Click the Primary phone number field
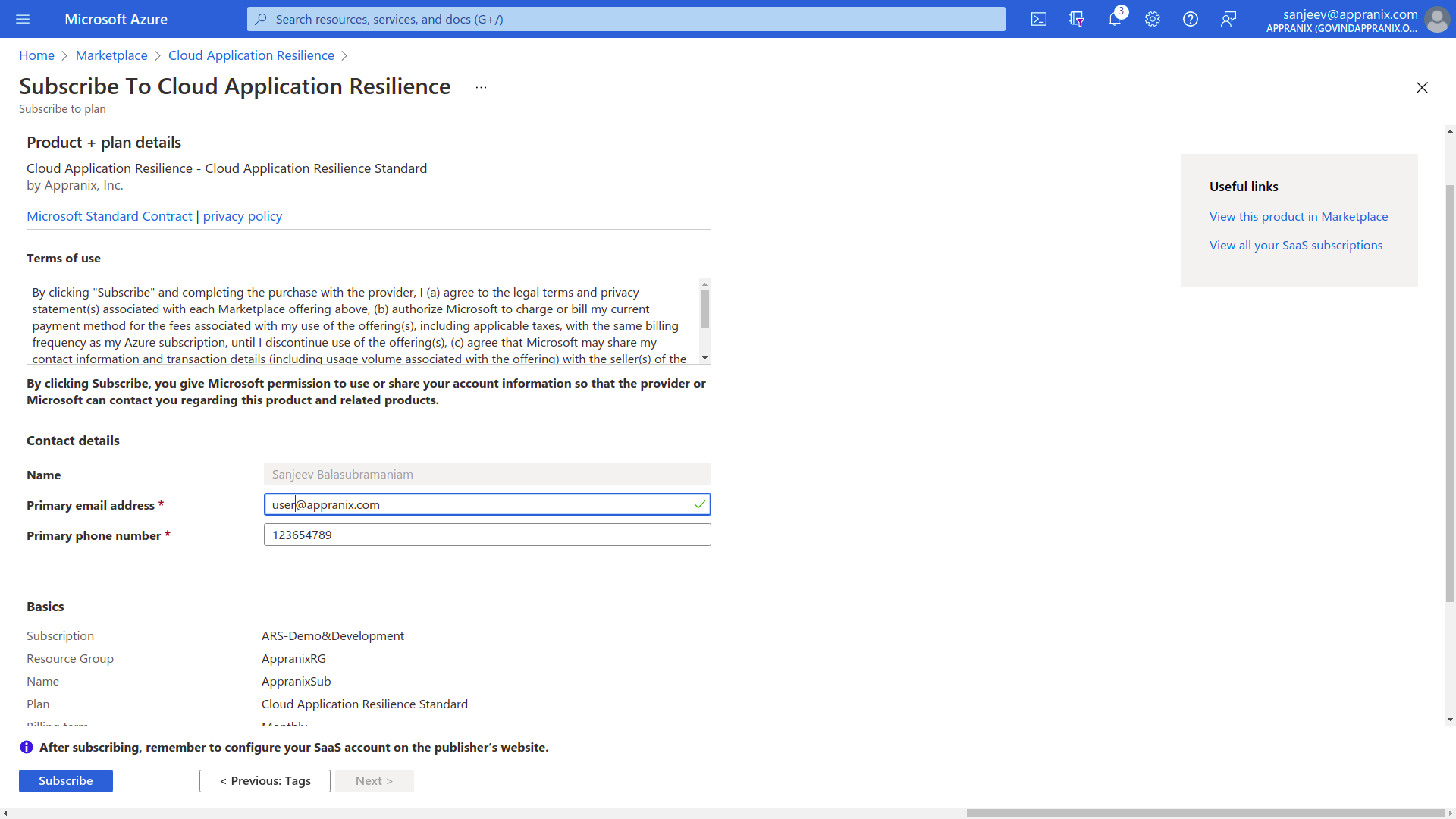 (x=487, y=535)
